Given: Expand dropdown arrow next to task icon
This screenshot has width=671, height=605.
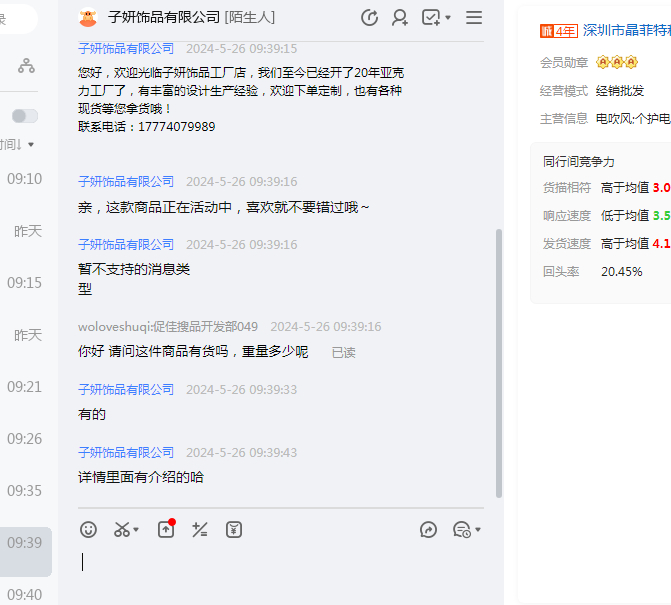Looking at the screenshot, I should pyautogui.click(x=448, y=18).
